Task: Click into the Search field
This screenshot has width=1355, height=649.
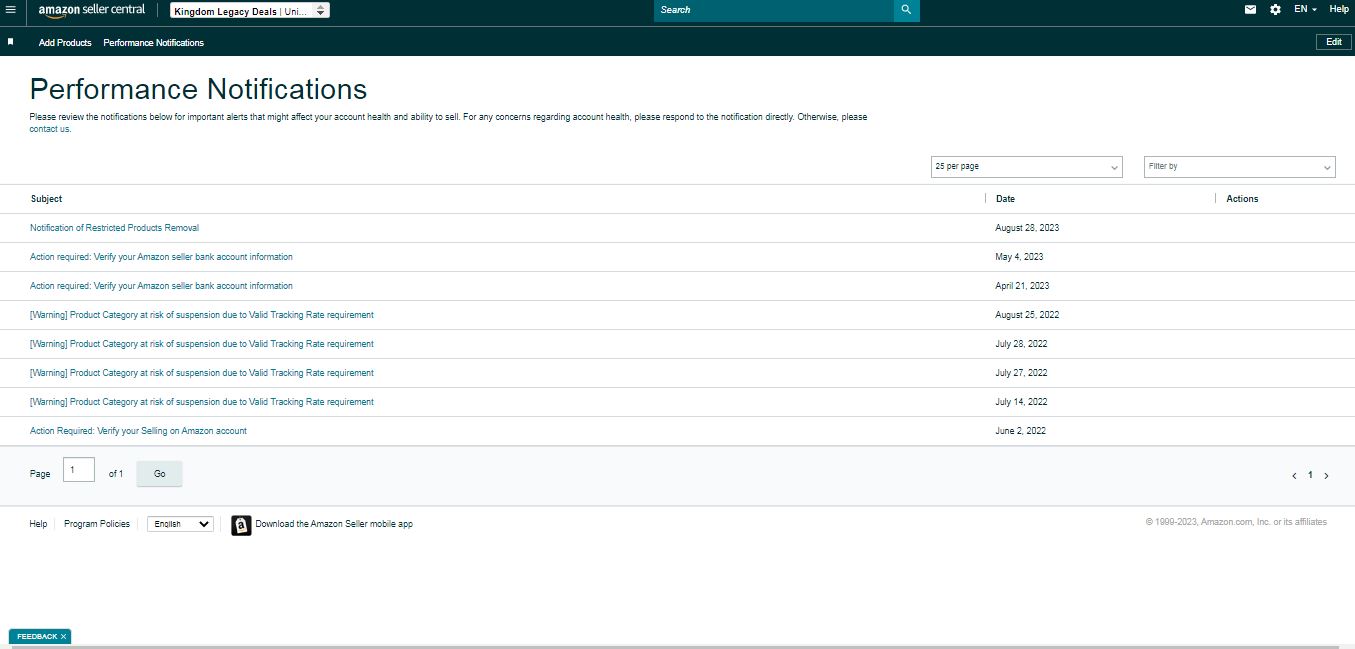Action: pyautogui.click(x=774, y=10)
